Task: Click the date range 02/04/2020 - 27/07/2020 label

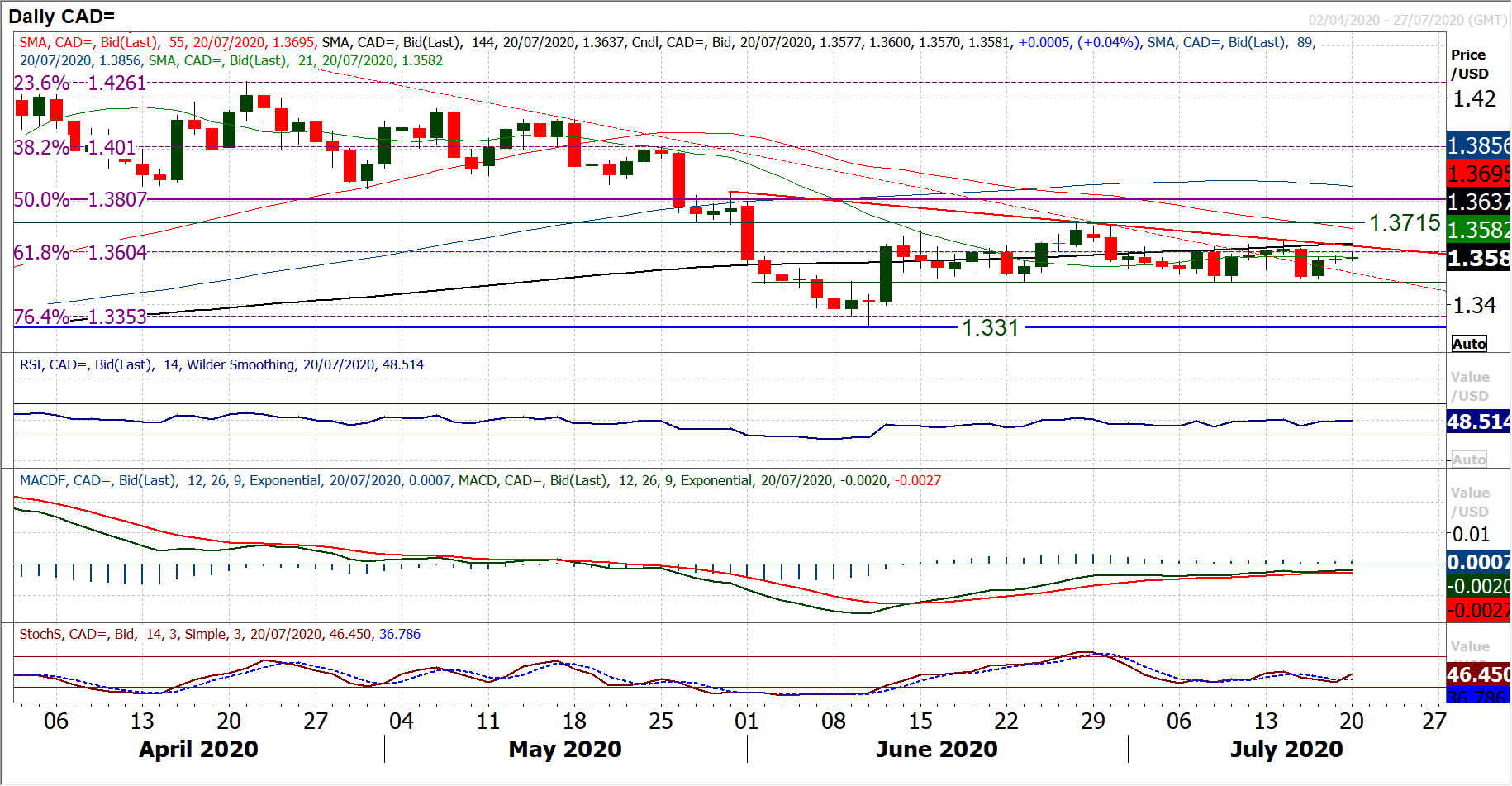Action: pos(1408,20)
